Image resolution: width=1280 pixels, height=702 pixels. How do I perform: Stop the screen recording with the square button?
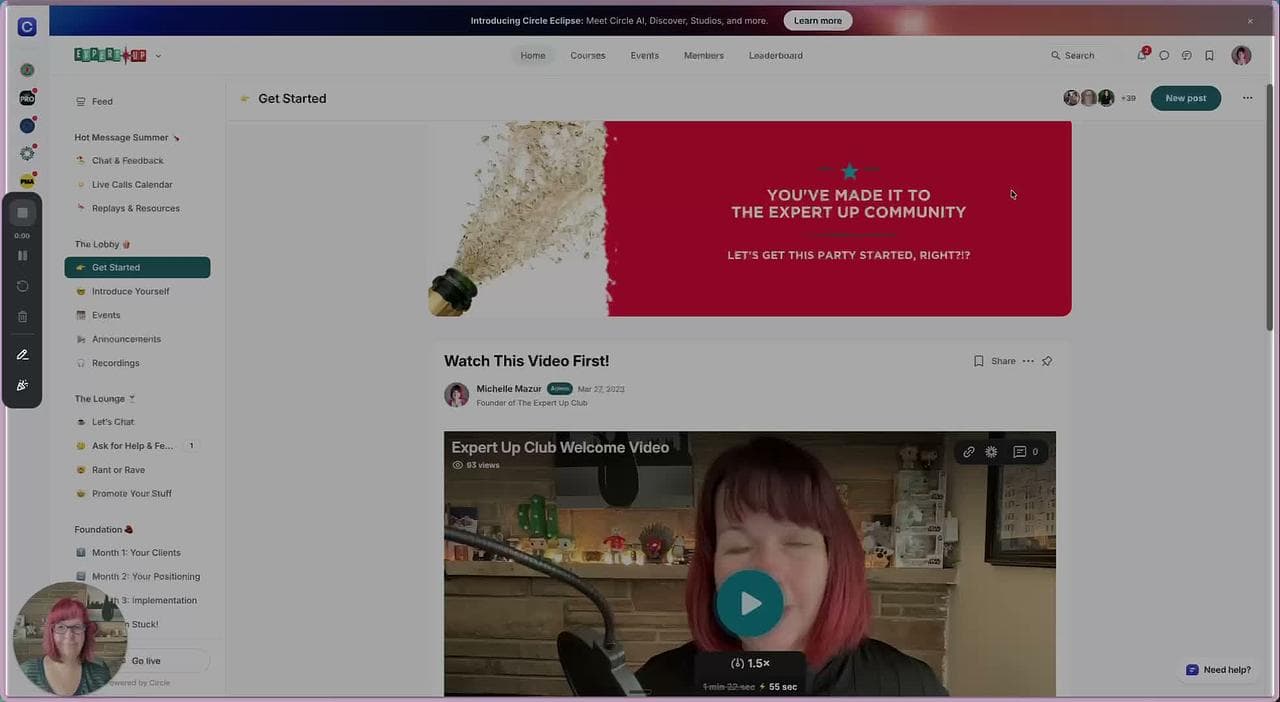point(22,213)
